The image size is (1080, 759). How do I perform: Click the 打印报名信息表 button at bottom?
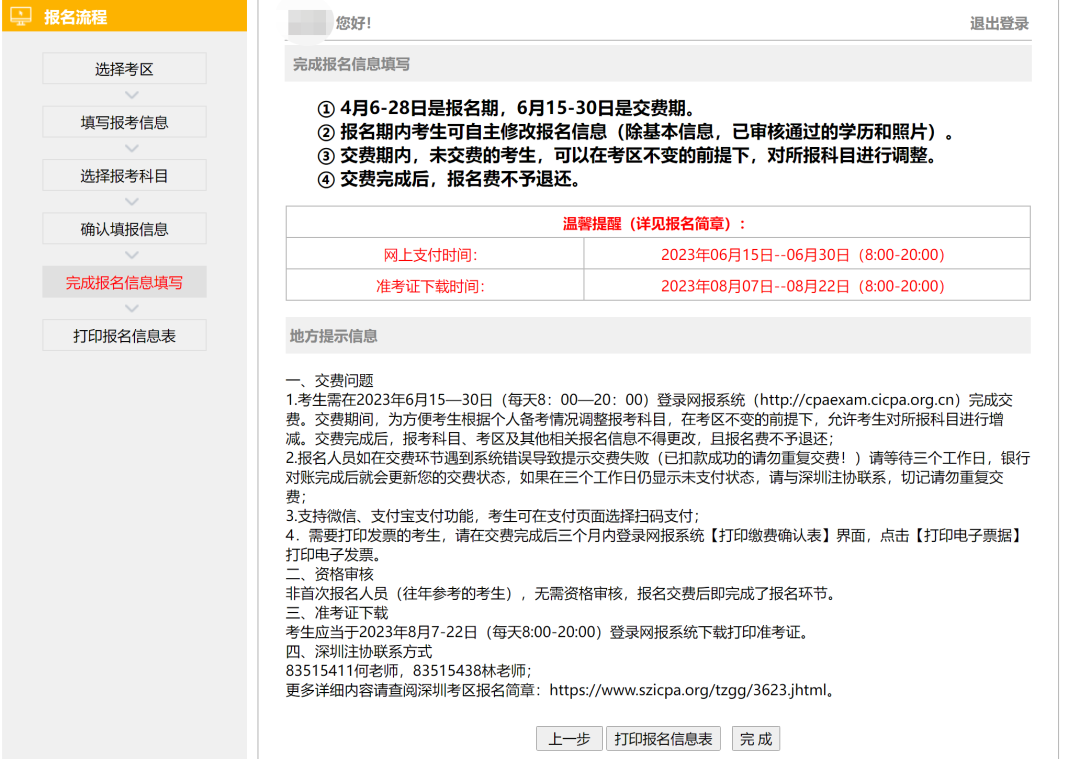pos(663,739)
